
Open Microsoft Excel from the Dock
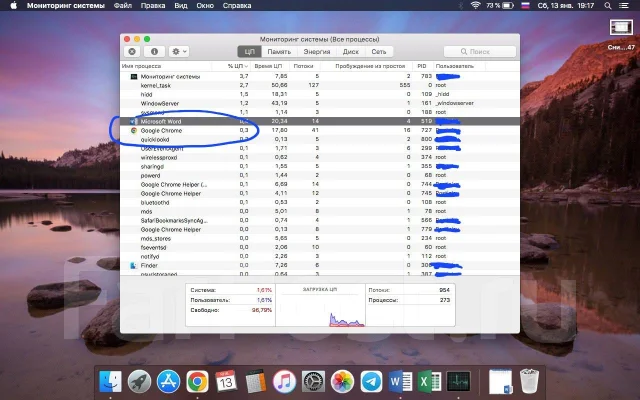coord(429,382)
